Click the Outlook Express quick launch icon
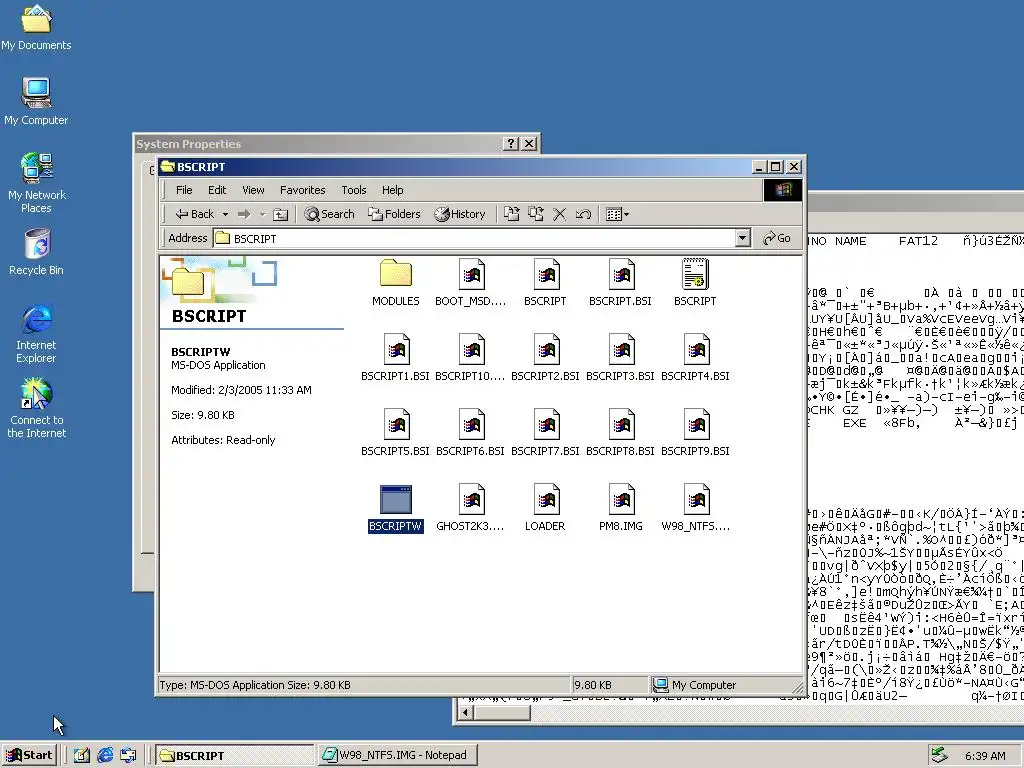 tap(129, 756)
